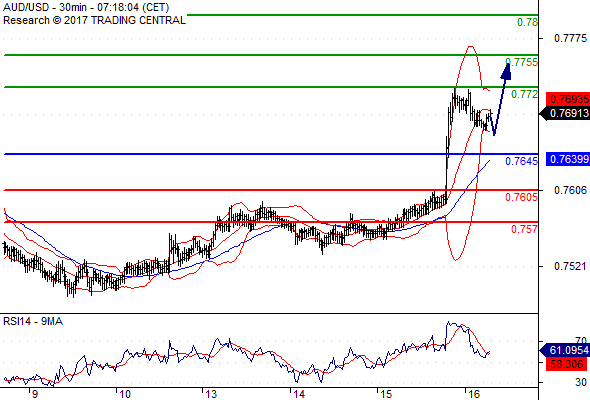The height and width of the screenshot is (400, 590).
Task: Click the 0.7775 price axis label
Action: [570, 38]
